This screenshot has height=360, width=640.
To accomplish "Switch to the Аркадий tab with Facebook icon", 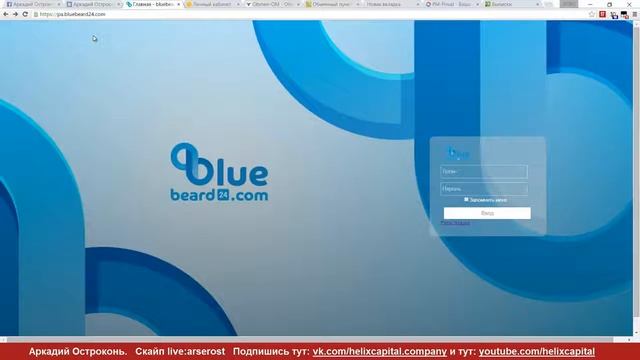I will coord(32,4).
